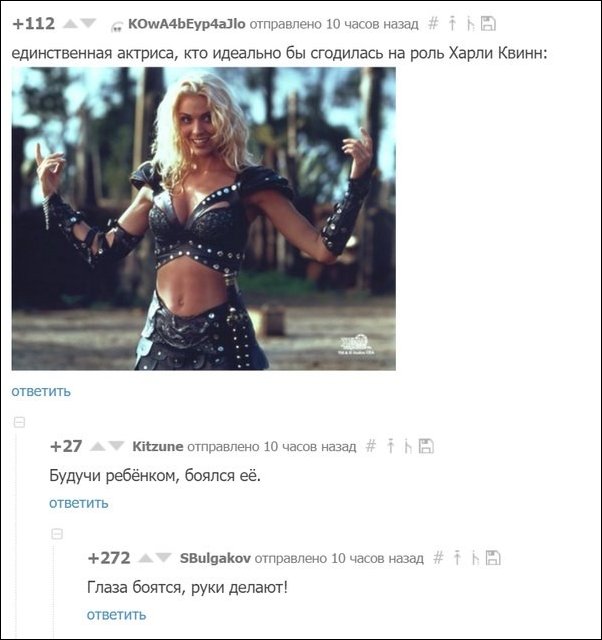Downvote SBulgakov's comment
Viewport: 602px width, 640px height.
tap(163, 557)
